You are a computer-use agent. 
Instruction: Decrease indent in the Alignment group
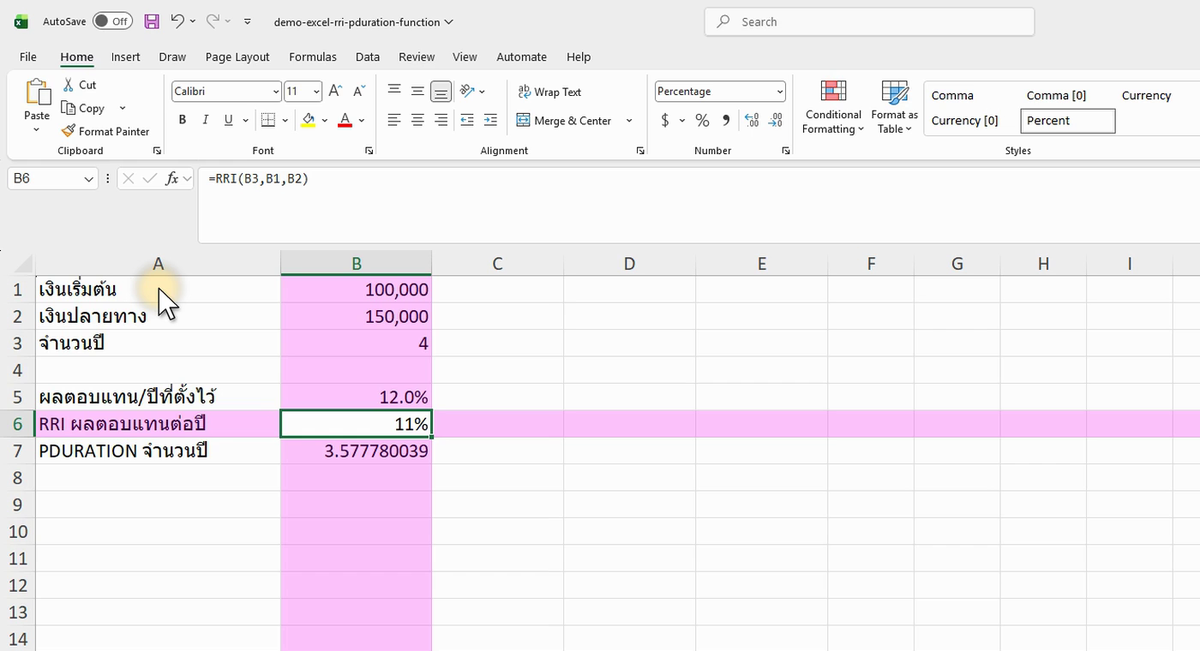pyautogui.click(x=467, y=120)
